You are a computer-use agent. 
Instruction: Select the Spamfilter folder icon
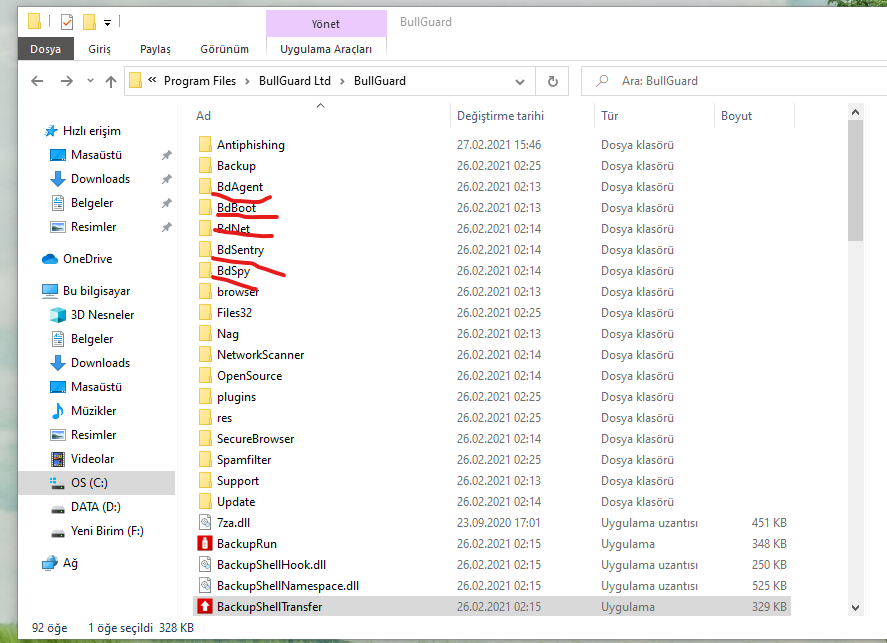(205, 460)
